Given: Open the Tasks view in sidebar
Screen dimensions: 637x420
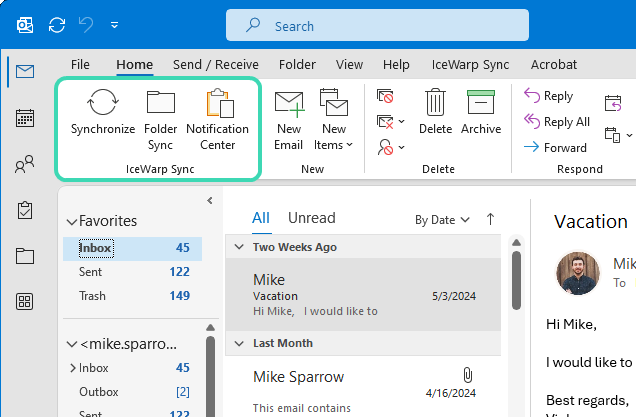Looking at the screenshot, I should 25,210.
